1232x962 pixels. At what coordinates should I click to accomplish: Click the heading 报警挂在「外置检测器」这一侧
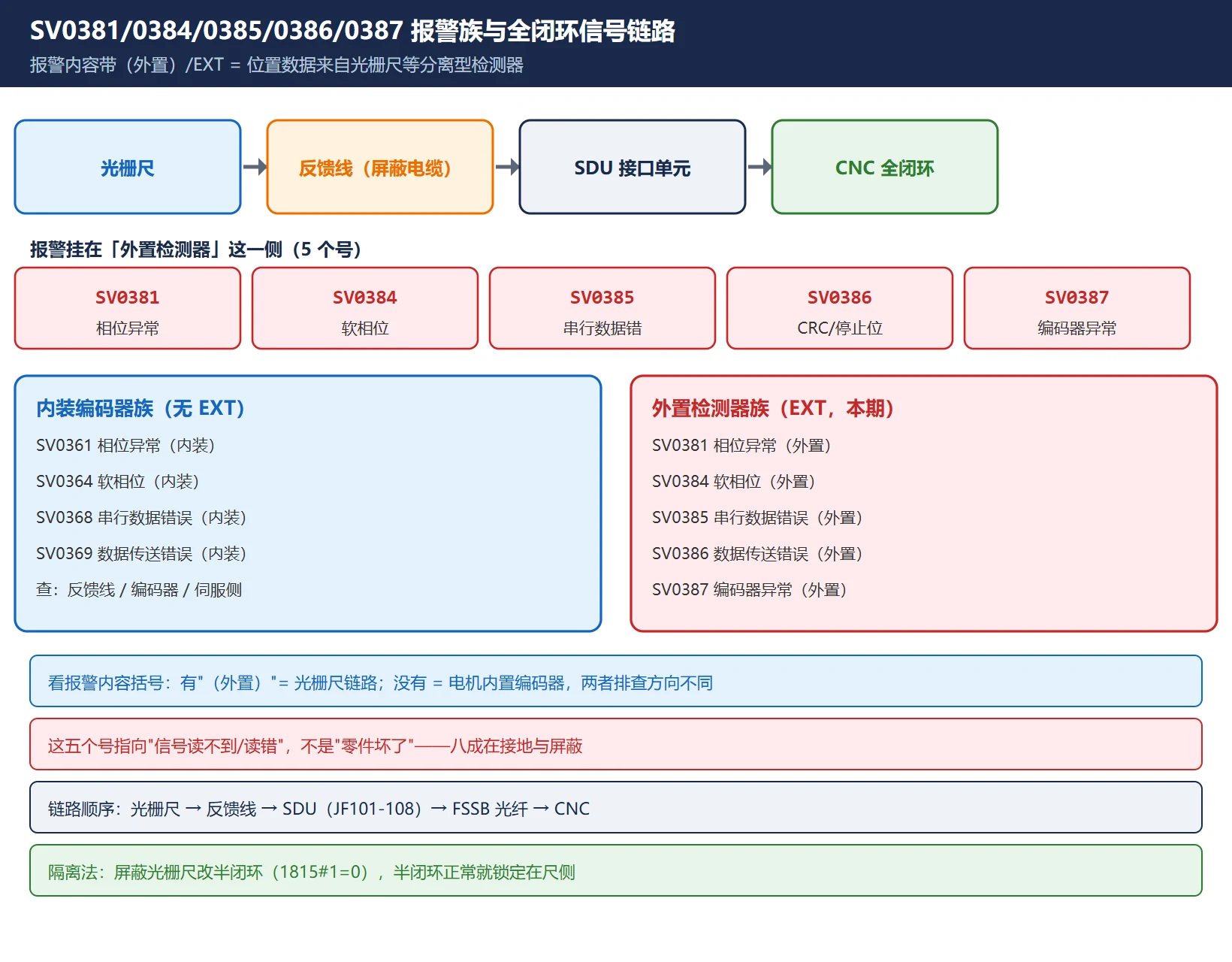click(x=195, y=250)
